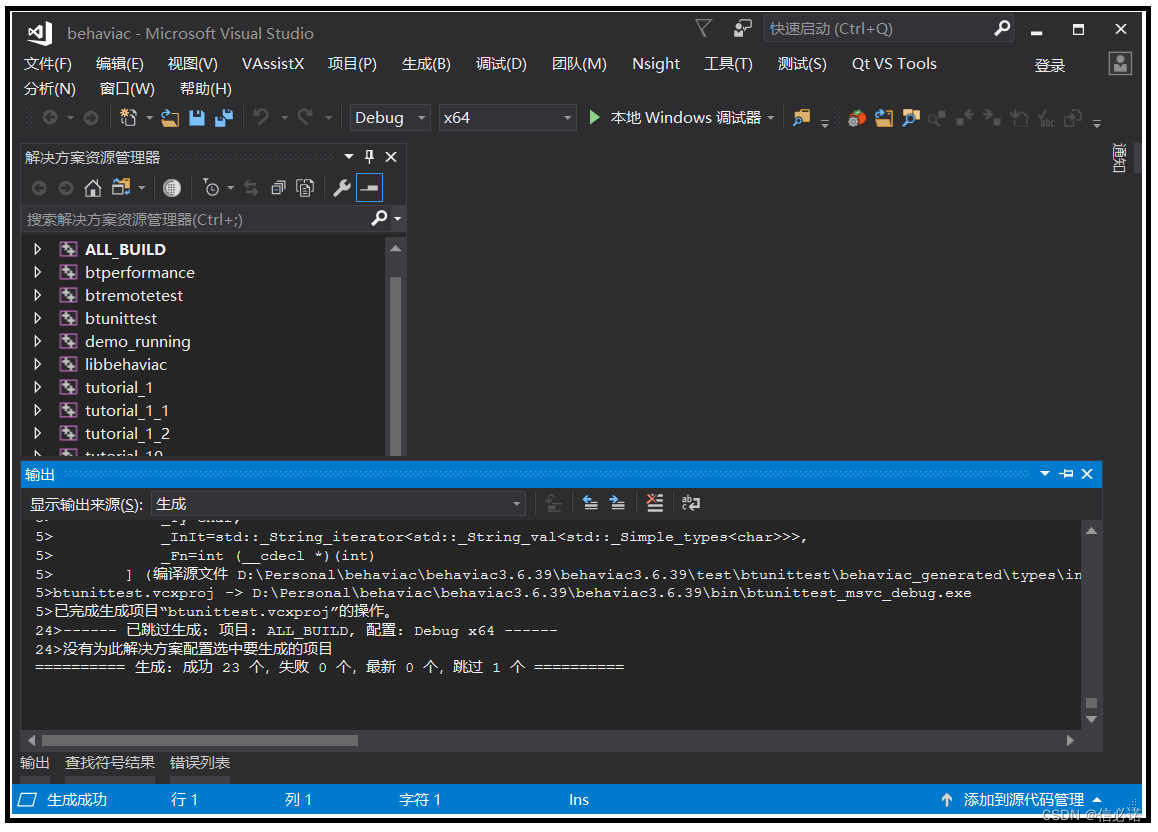Click the Save icon in toolbar
The image size is (1158, 832).
coord(197,118)
